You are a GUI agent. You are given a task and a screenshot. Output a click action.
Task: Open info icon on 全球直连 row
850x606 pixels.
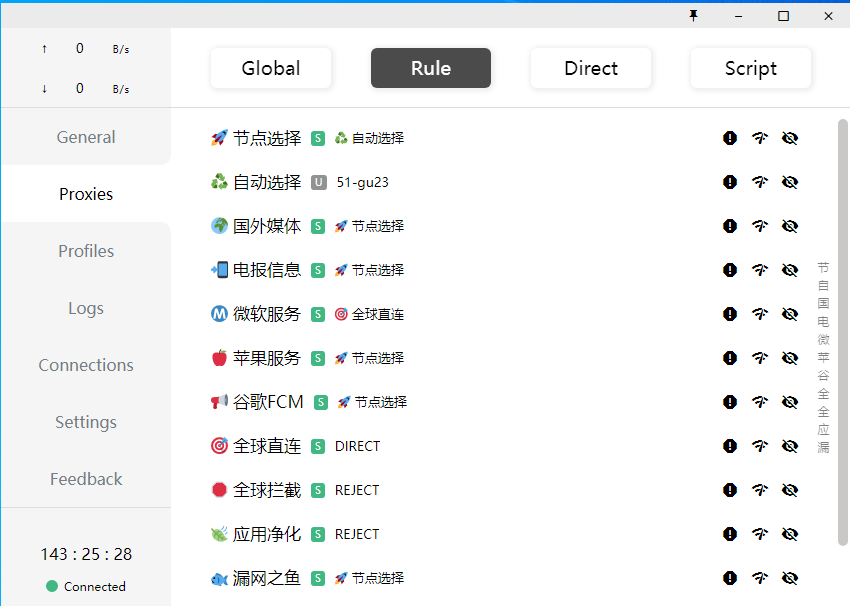coord(730,446)
